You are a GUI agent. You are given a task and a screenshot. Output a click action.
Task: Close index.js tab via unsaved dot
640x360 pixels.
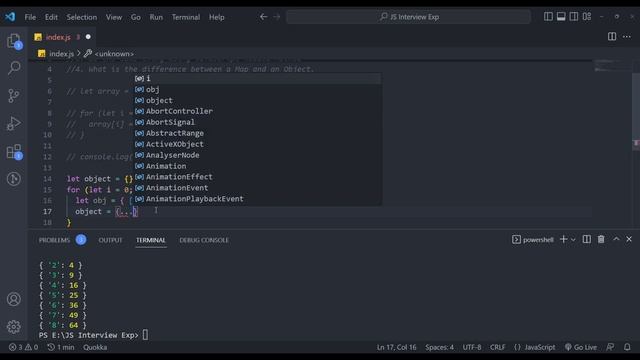pos(88,37)
